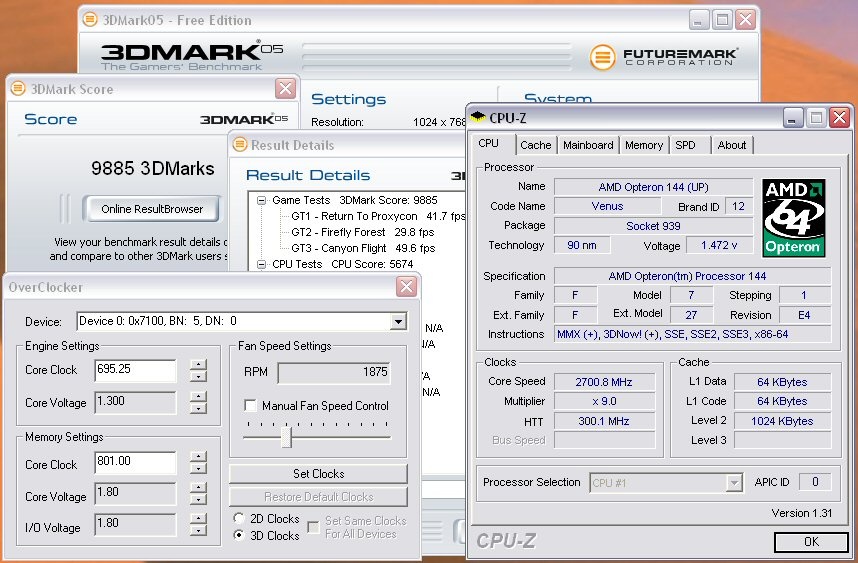Image resolution: width=858 pixels, height=563 pixels.
Task: Switch to the Memory tab
Action: (x=644, y=145)
